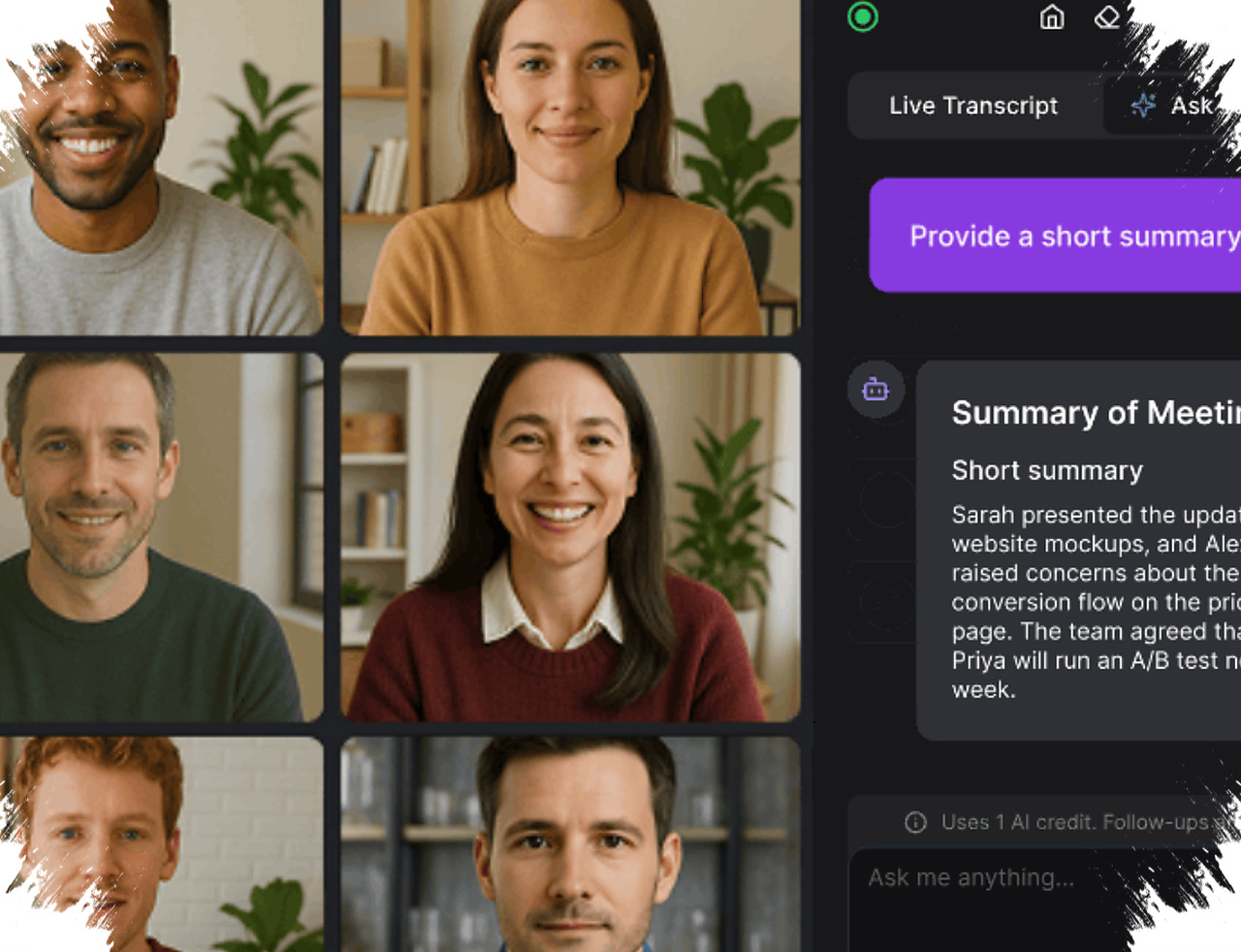Click the summary paragraph about Sarah's mockups
The height and width of the screenshot is (952, 1241).
[x=1096, y=602]
